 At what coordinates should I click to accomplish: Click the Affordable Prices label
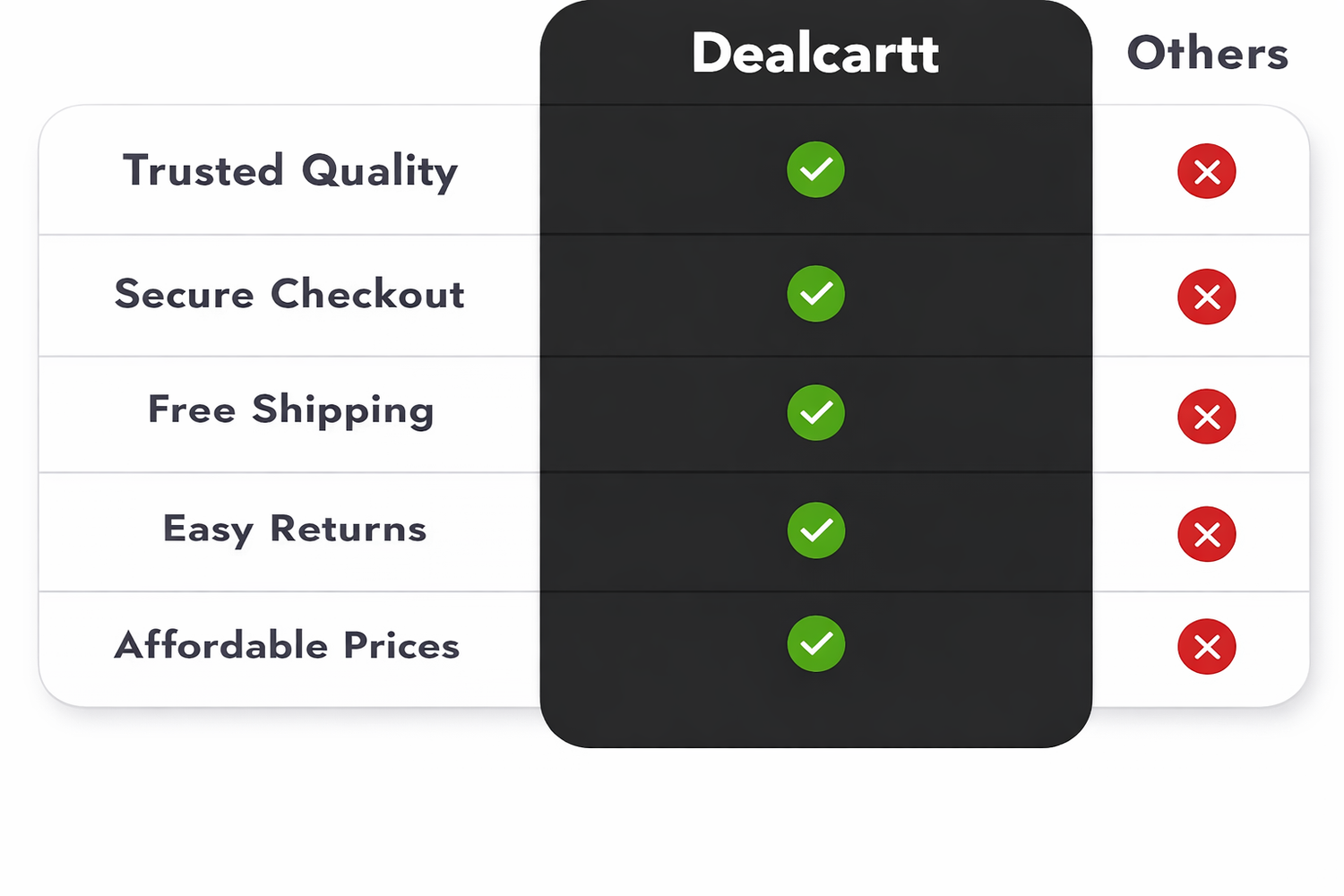[x=287, y=645]
